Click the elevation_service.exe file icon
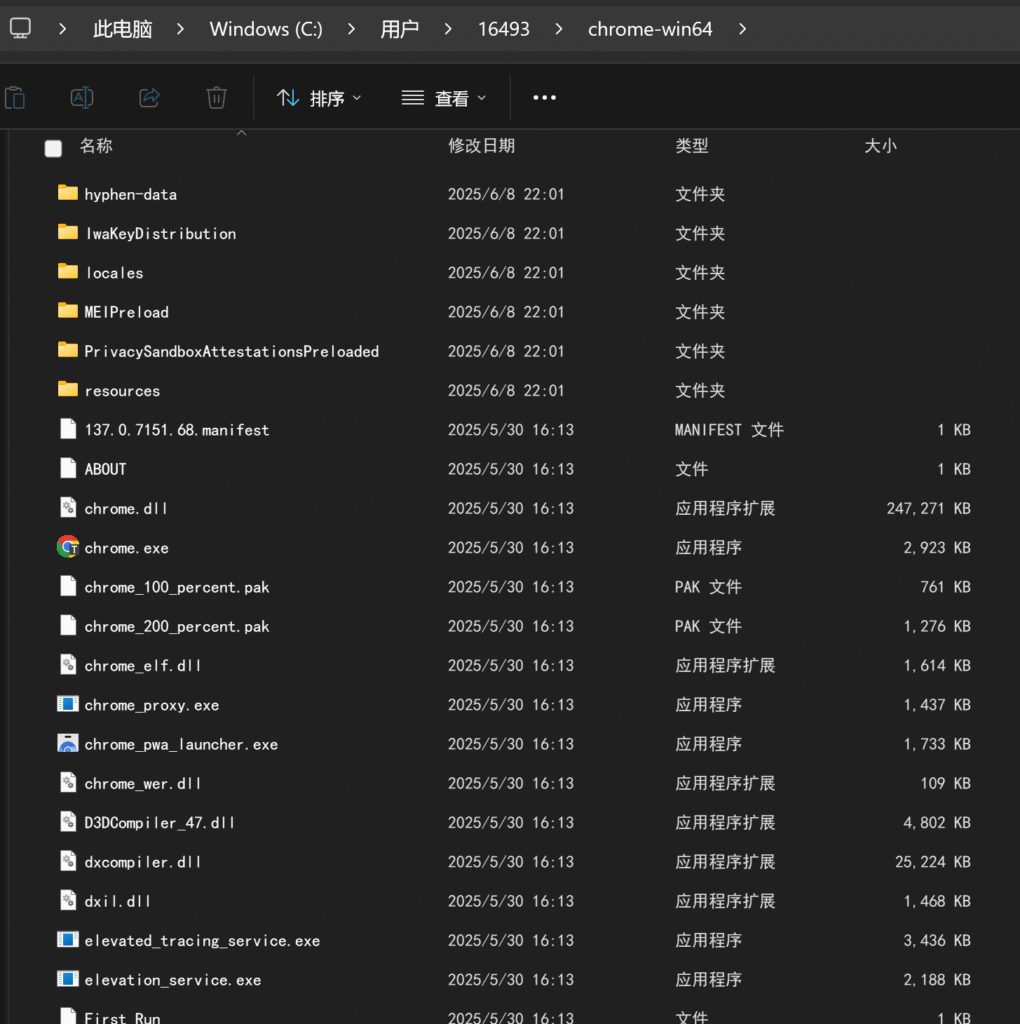This screenshot has width=1020, height=1024. coord(68,979)
